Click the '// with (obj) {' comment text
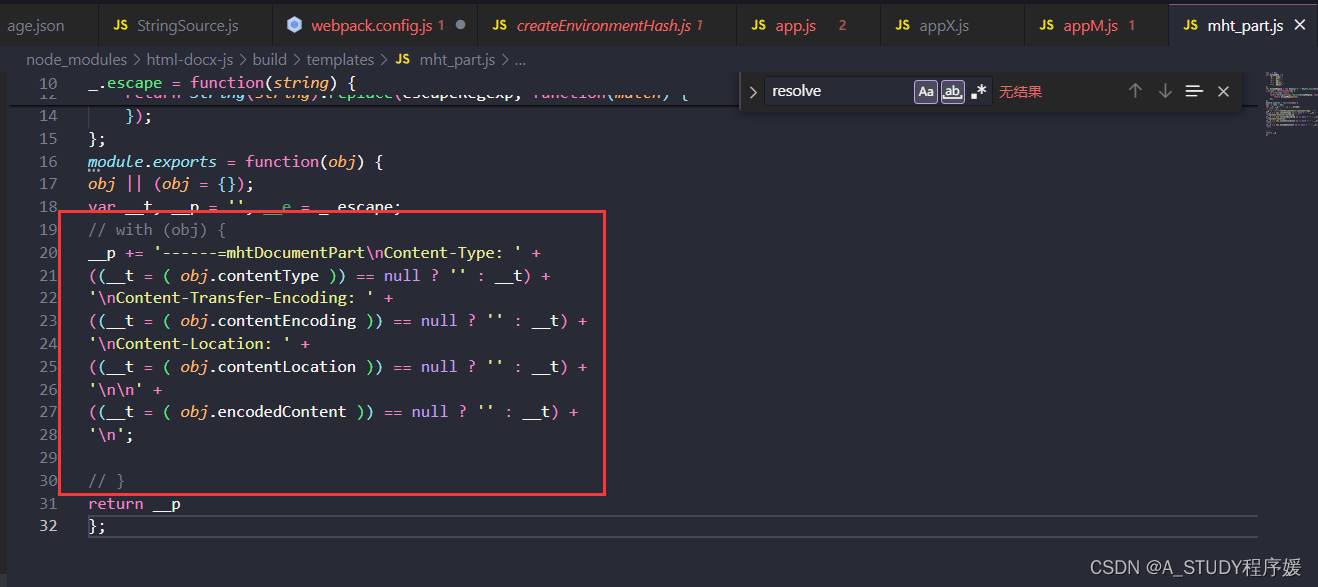 [157, 230]
